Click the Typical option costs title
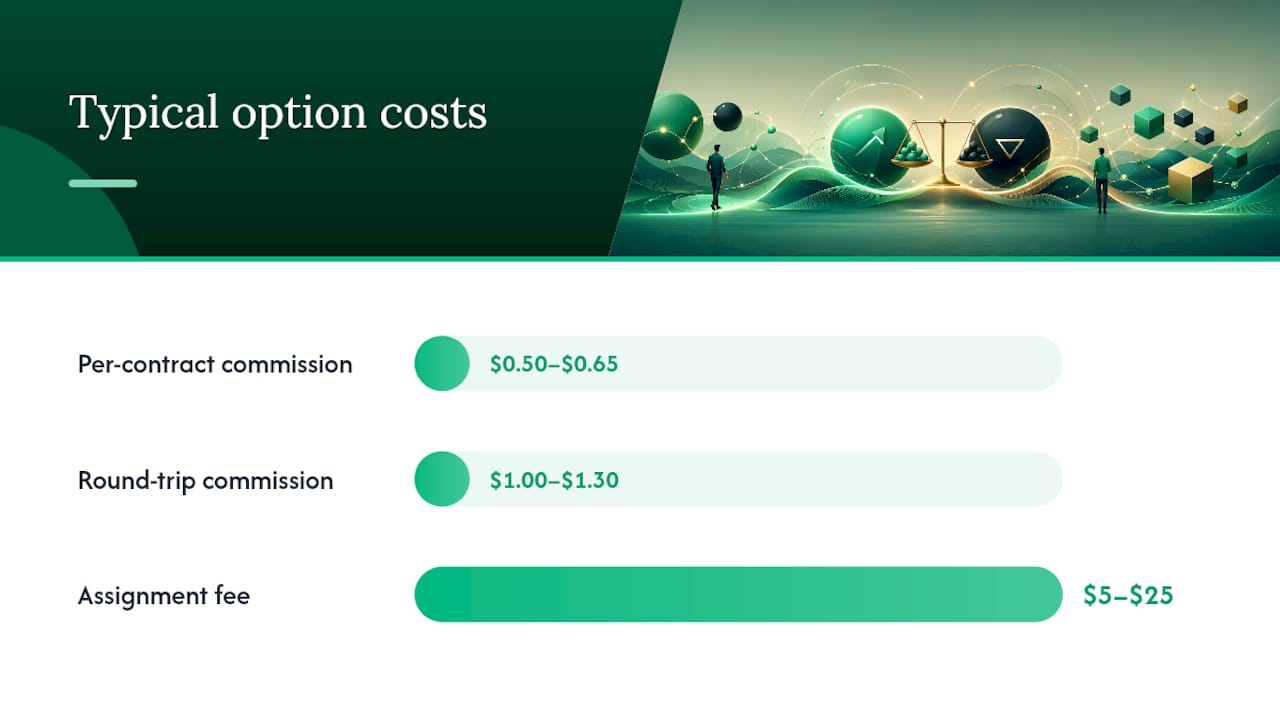Viewport: 1280px width, 720px height. 278,113
